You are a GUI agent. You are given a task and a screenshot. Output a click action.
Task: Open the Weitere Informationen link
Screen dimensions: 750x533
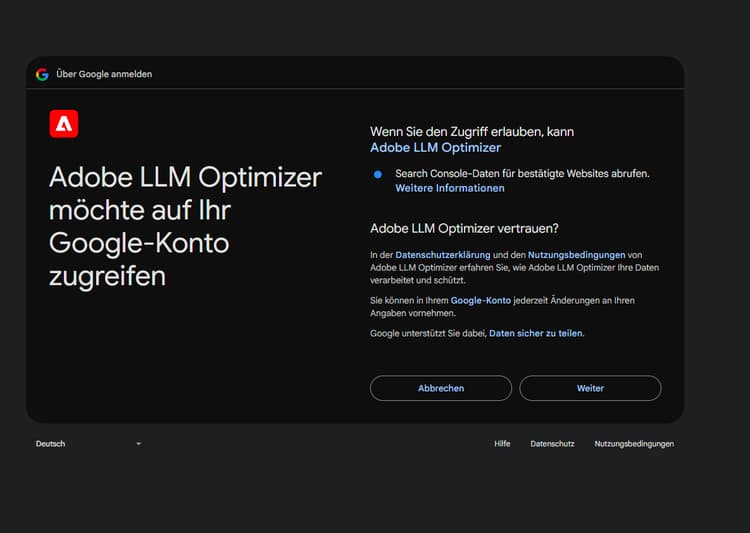click(450, 188)
